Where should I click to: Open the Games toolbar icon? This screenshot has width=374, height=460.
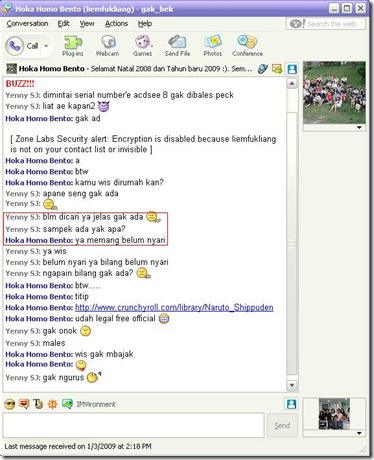click(x=143, y=46)
